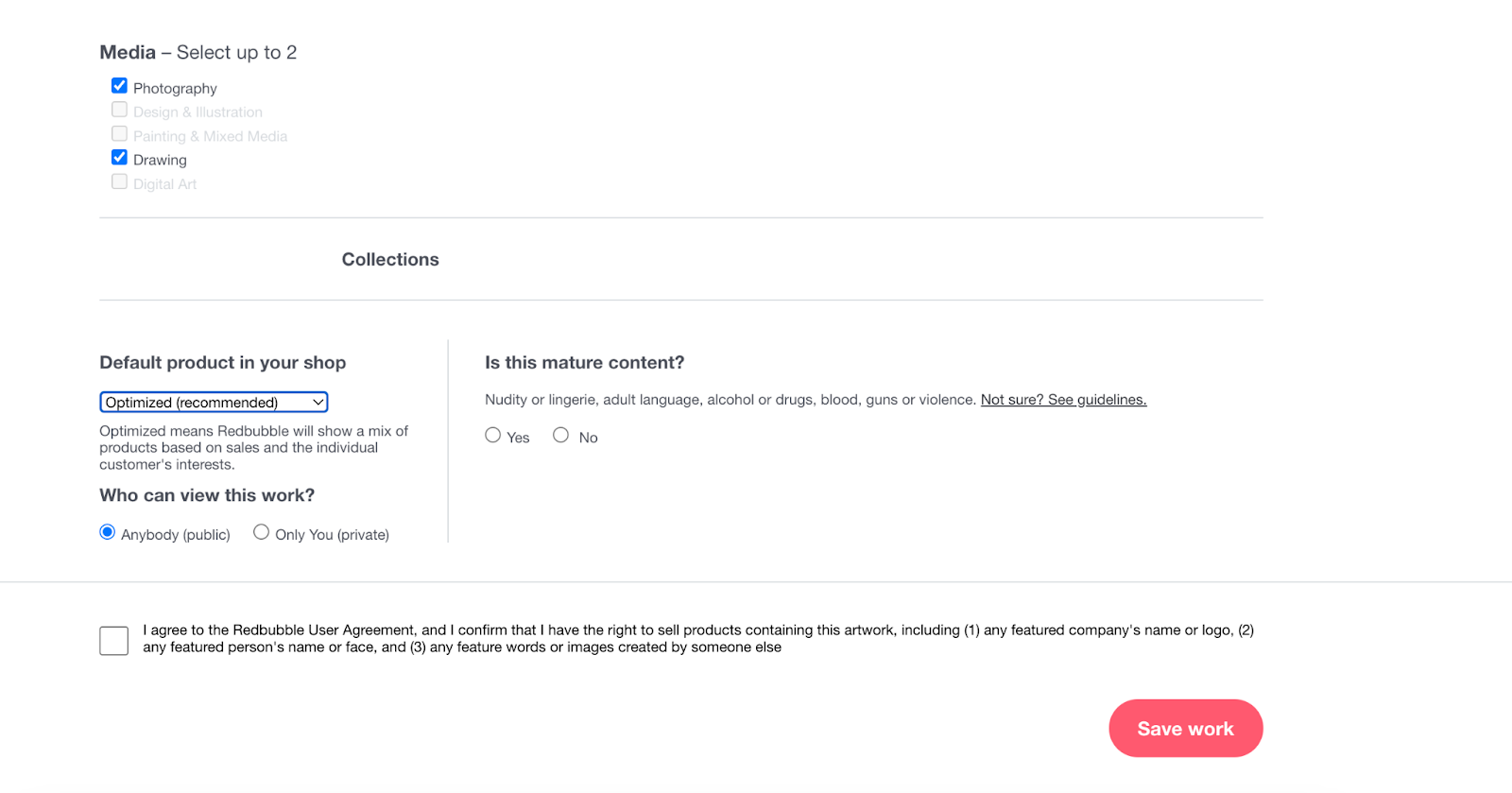Select Anybody (public) visibility option
Screen dimensions: 1512x793
pyautogui.click(x=107, y=531)
